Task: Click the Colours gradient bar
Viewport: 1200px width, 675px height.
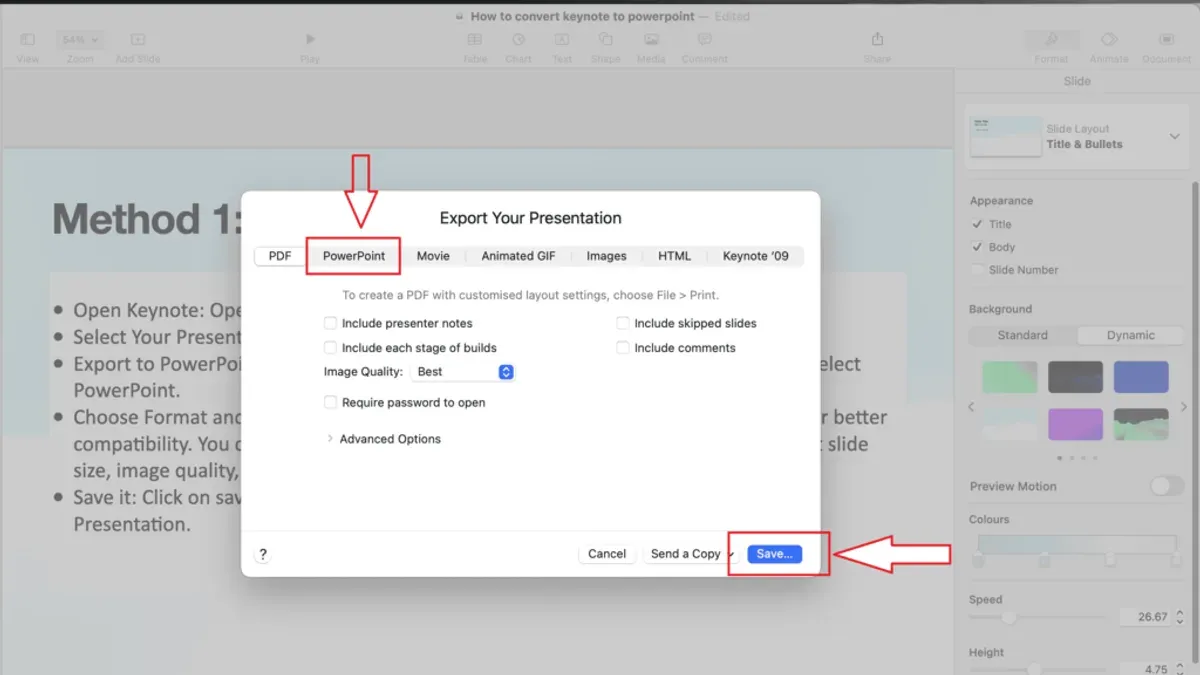Action: (1077, 544)
